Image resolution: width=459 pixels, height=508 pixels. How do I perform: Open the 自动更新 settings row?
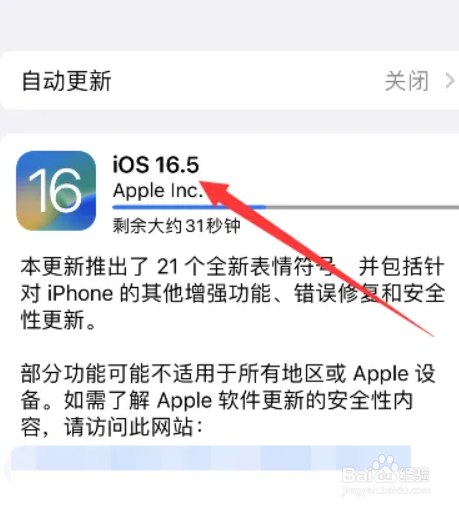tap(229, 81)
